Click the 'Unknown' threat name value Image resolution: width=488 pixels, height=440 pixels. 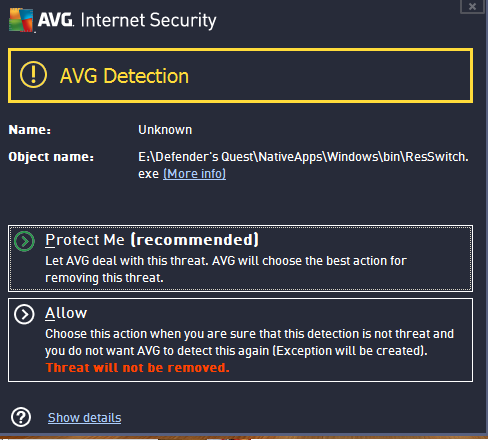coord(165,130)
